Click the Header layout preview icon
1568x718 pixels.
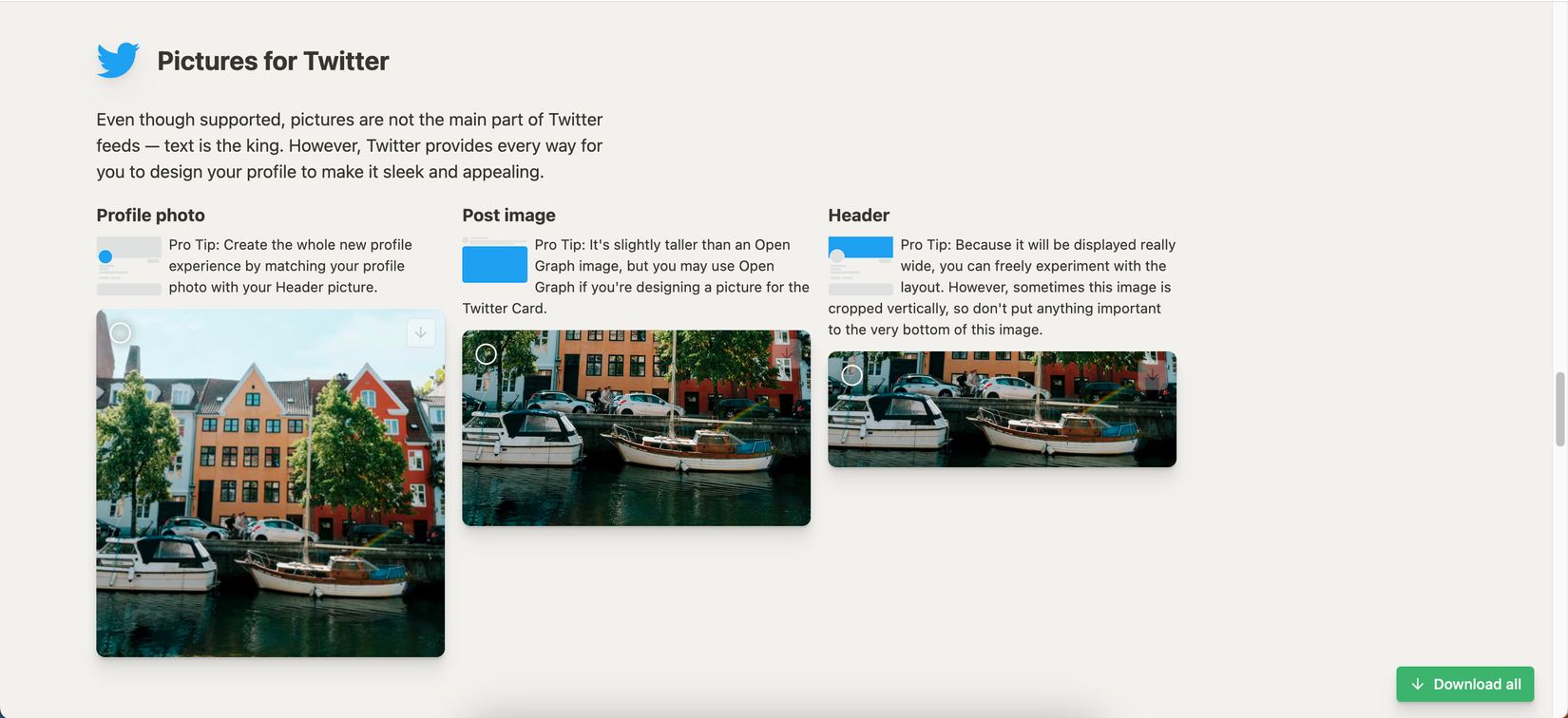[860, 266]
